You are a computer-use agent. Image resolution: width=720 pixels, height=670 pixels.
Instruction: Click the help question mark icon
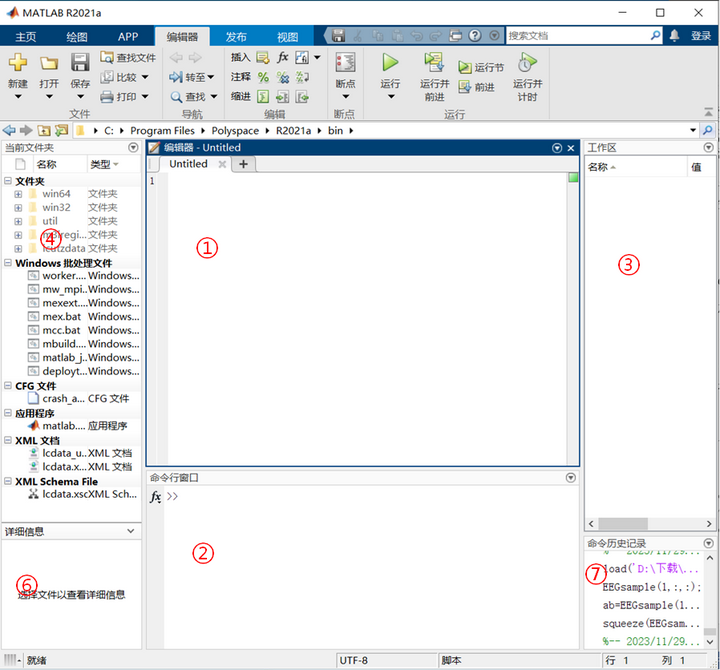(475, 35)
